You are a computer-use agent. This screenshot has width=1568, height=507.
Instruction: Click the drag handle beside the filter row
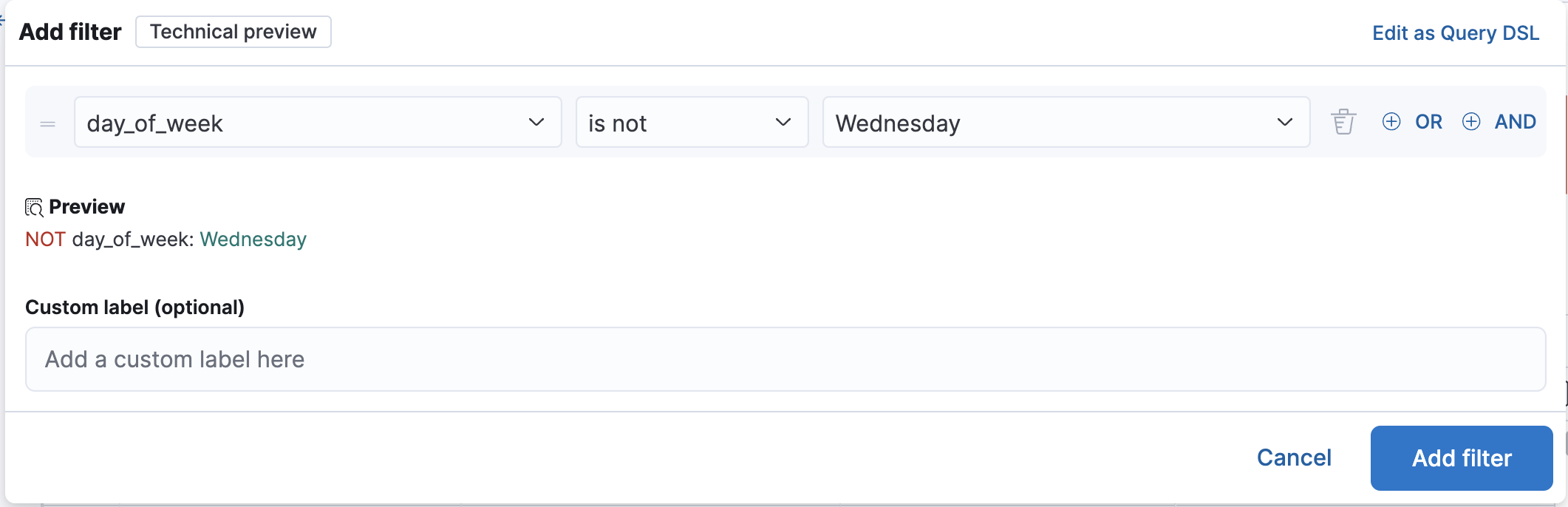coord(48,123)
